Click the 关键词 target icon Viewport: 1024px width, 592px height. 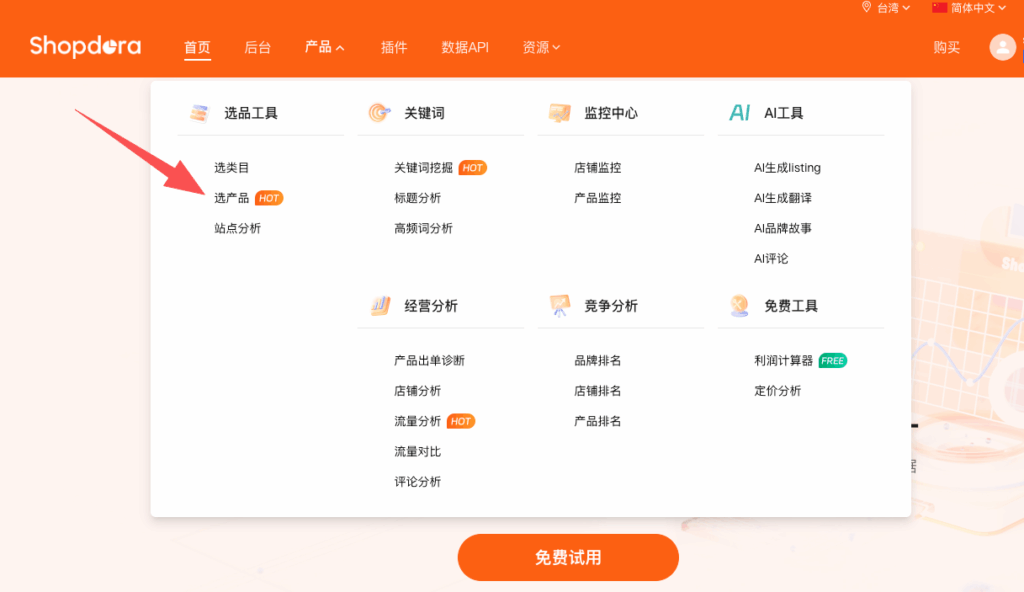pos(379,113)
